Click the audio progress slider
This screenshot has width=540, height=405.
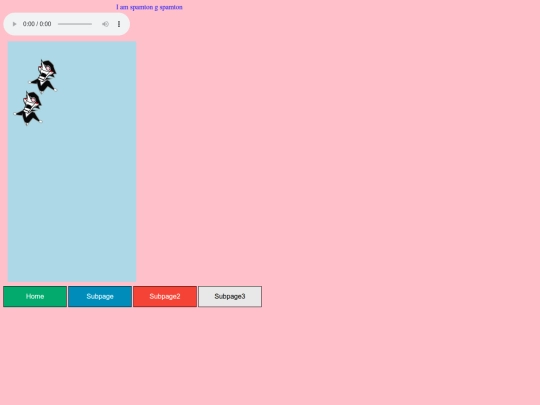pyautogui.click(x=75, y=24)
